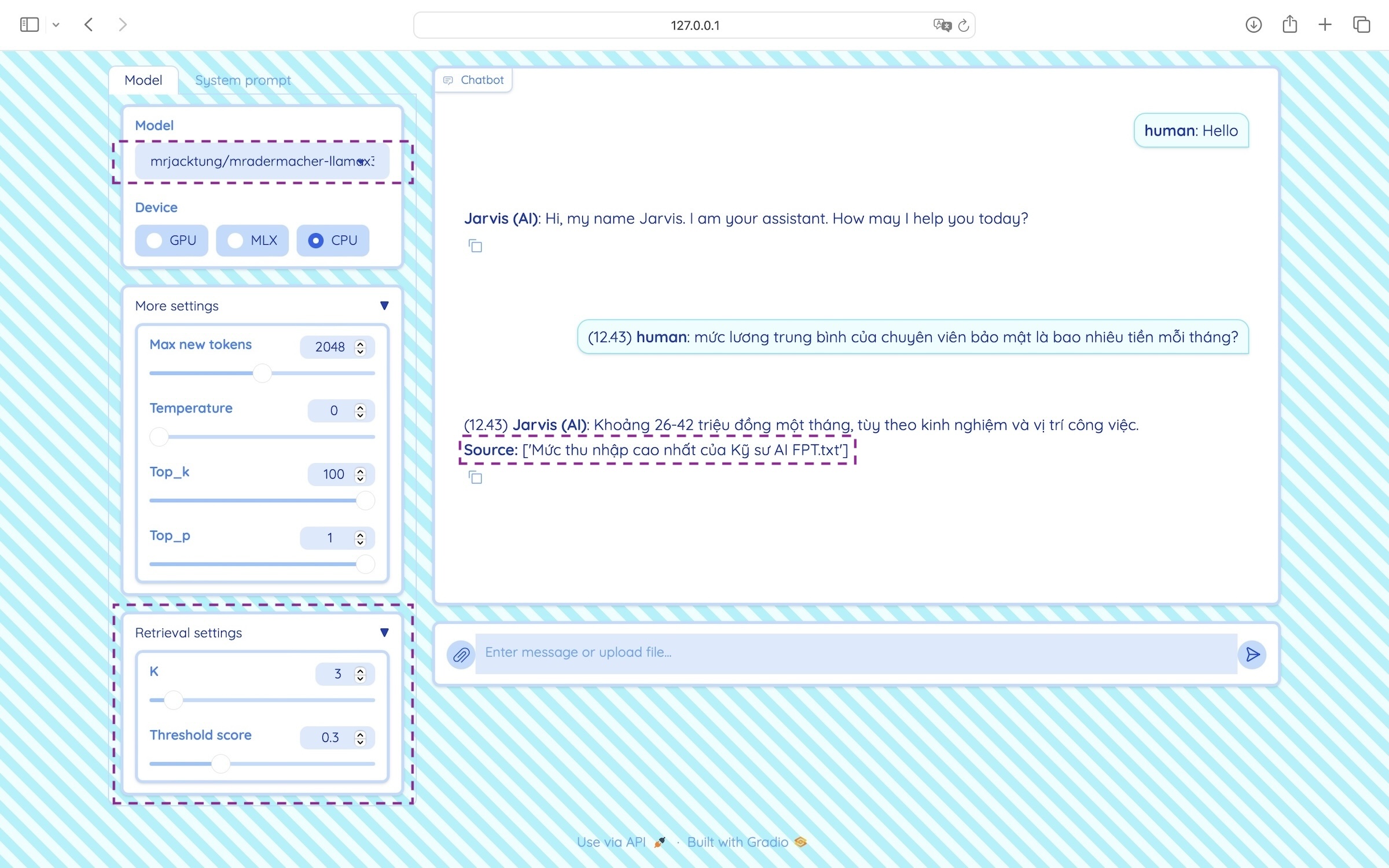Copy Jarvis greeting message with copy icon

[x=475, y=246]
